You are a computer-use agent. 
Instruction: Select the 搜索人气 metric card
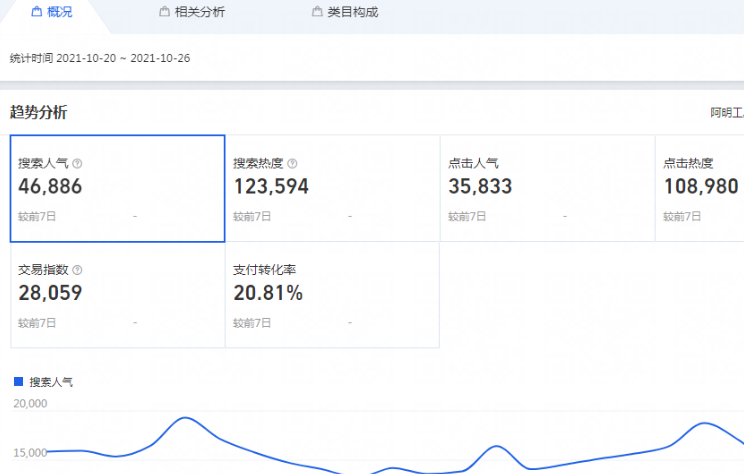(x=118, y=188)
